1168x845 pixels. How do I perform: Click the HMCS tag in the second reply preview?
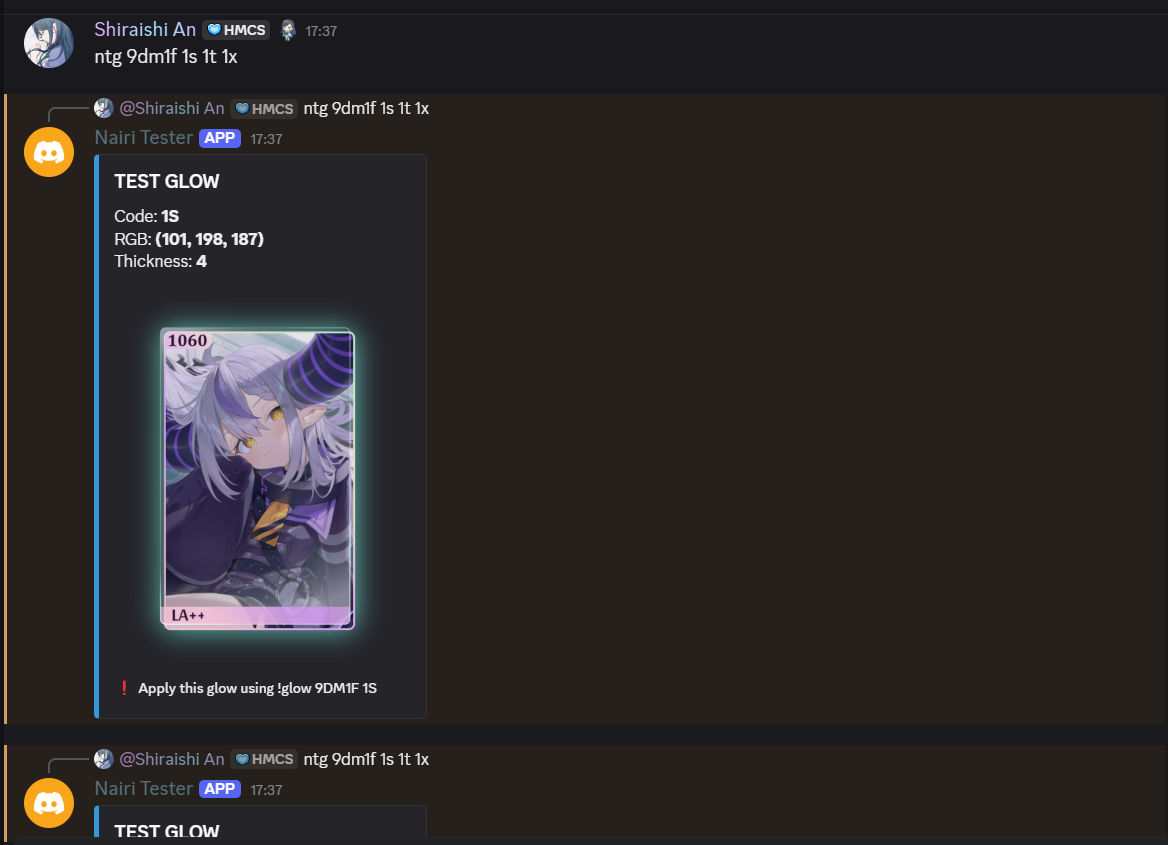(x=264, y=759)
